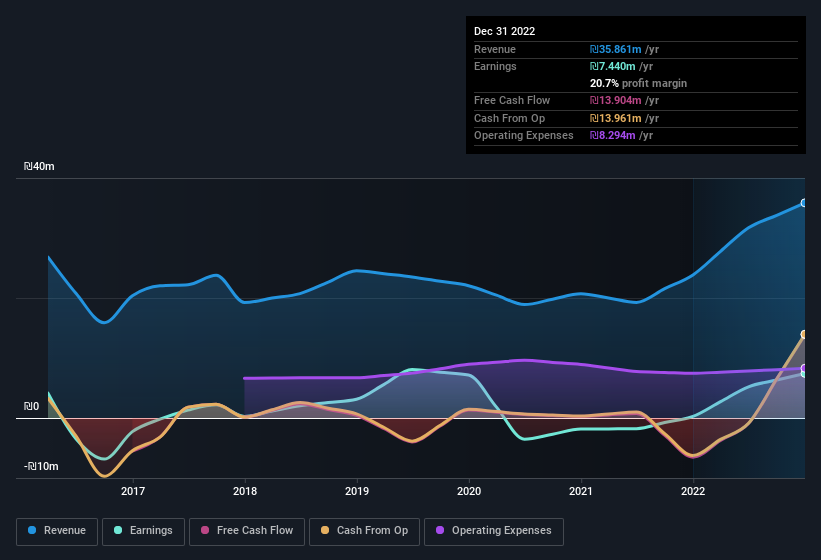Click the Revenue row label in tooltip
Viewport: 821px width, 560px height.
(495, 49)
